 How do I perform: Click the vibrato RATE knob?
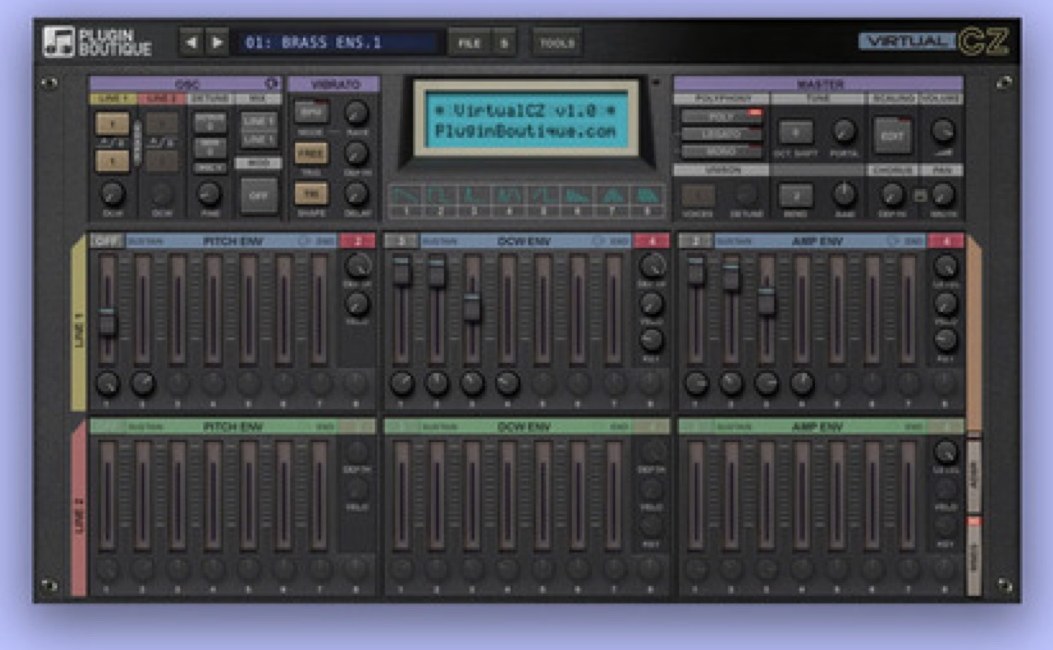356,113
